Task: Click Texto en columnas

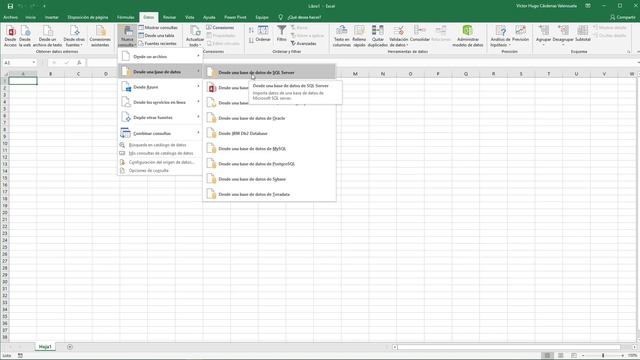Action: coord(342,36)
